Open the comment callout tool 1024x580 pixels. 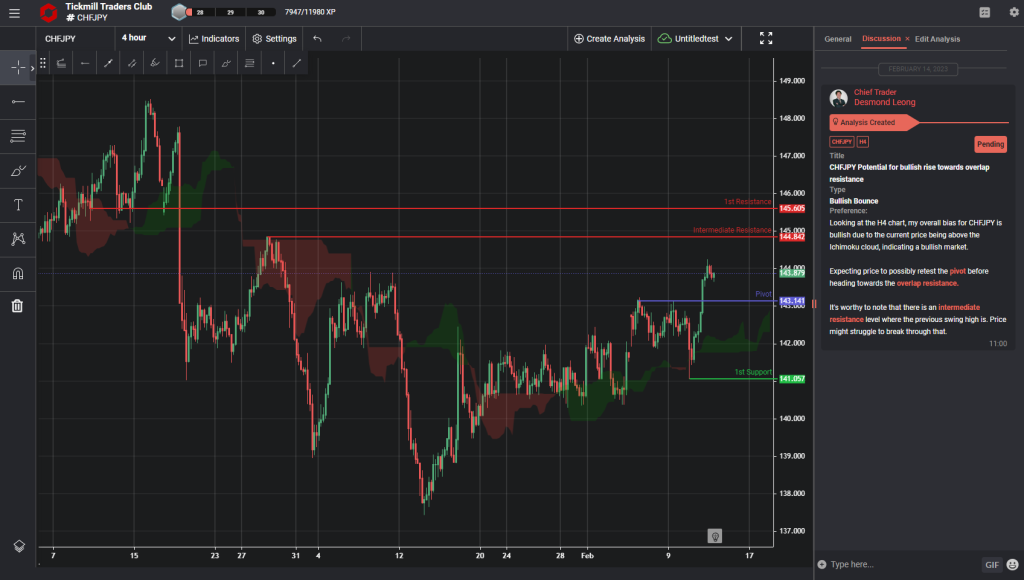[x=201, y=62]
